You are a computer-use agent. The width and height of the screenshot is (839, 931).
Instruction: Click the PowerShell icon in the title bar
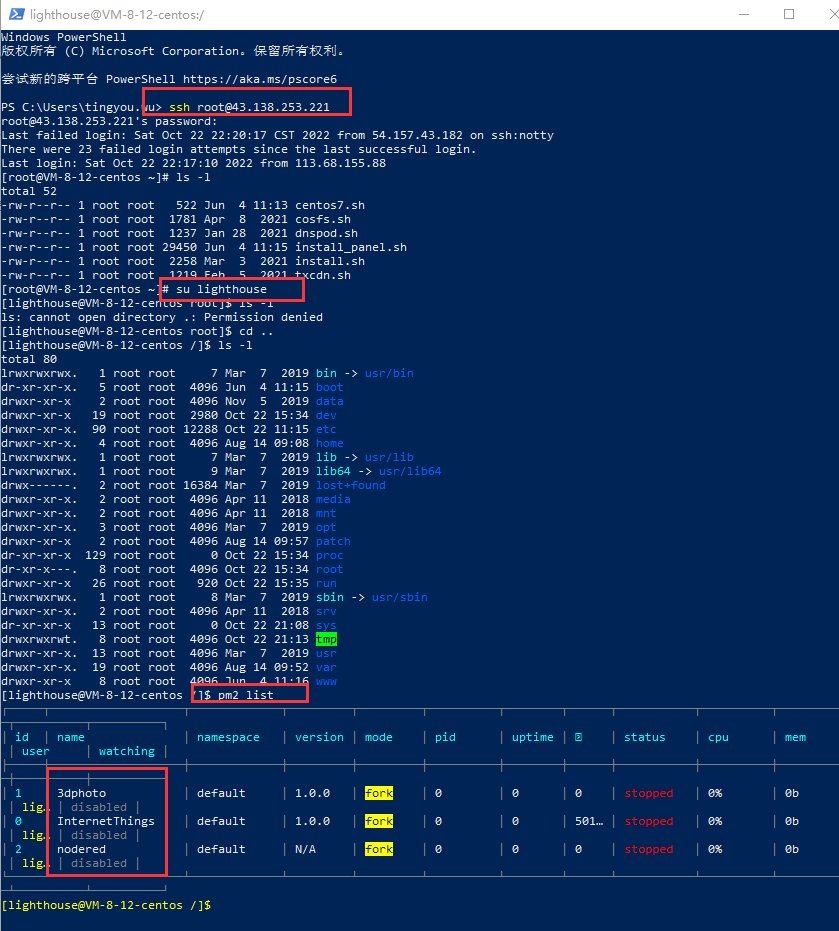pos(17,14)
